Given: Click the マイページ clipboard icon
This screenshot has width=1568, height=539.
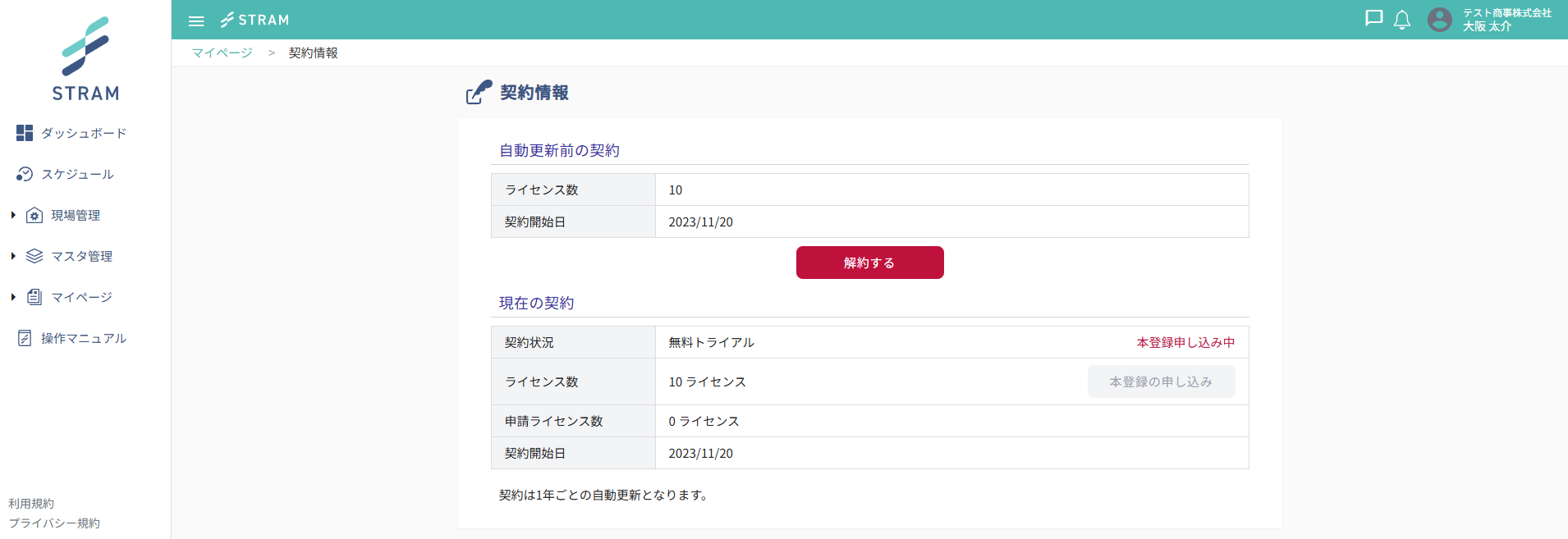Looking at the screenshot, I should point(34,297).
